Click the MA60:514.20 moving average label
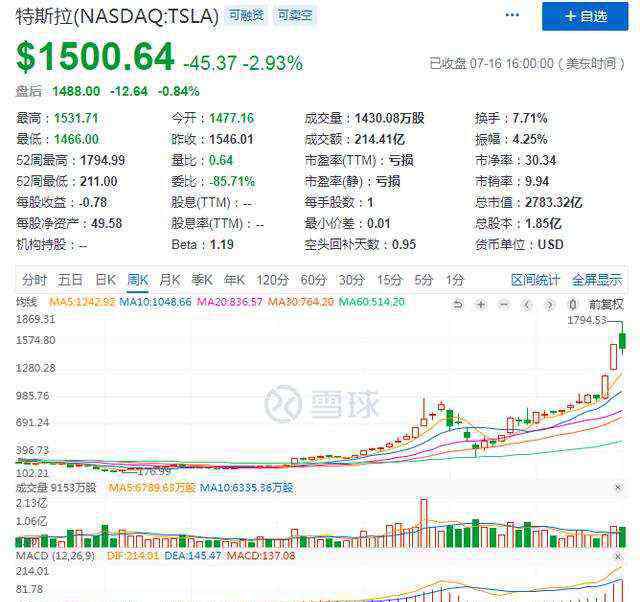640x602 pixels. (x=372, y=302)
